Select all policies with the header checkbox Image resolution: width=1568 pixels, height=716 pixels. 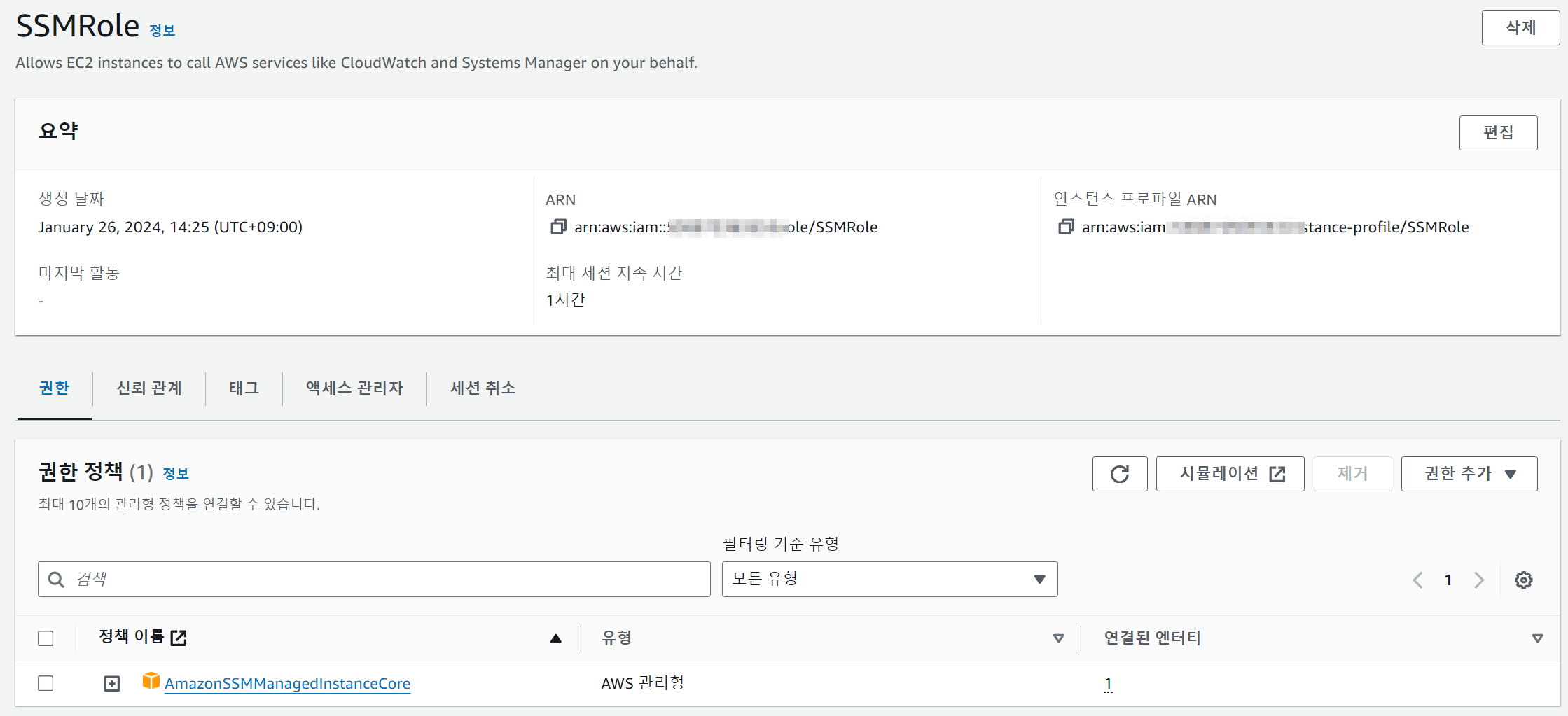pyautogui.click(x=46, y=638)
